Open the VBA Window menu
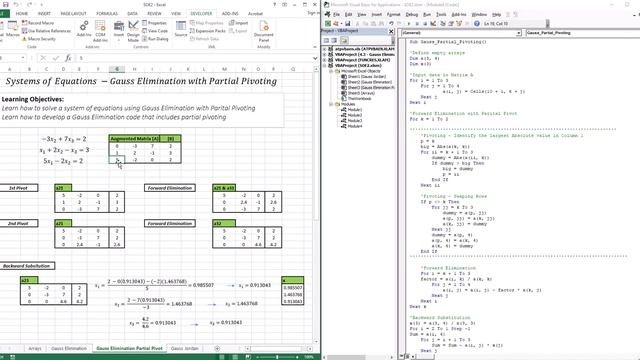This screenshot has height=360, width=640. point(479,14)
